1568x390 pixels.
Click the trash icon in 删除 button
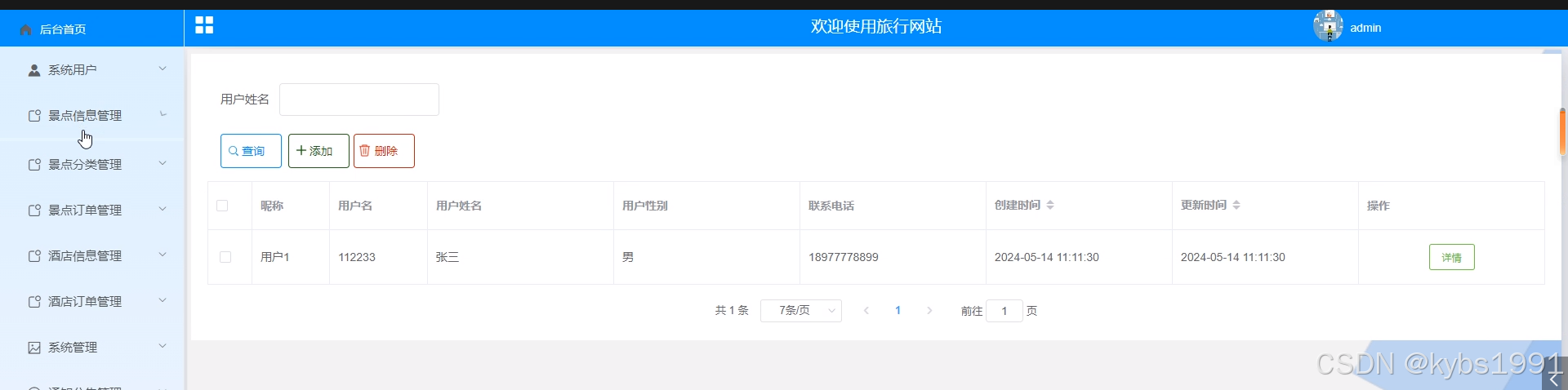[365, 151]
